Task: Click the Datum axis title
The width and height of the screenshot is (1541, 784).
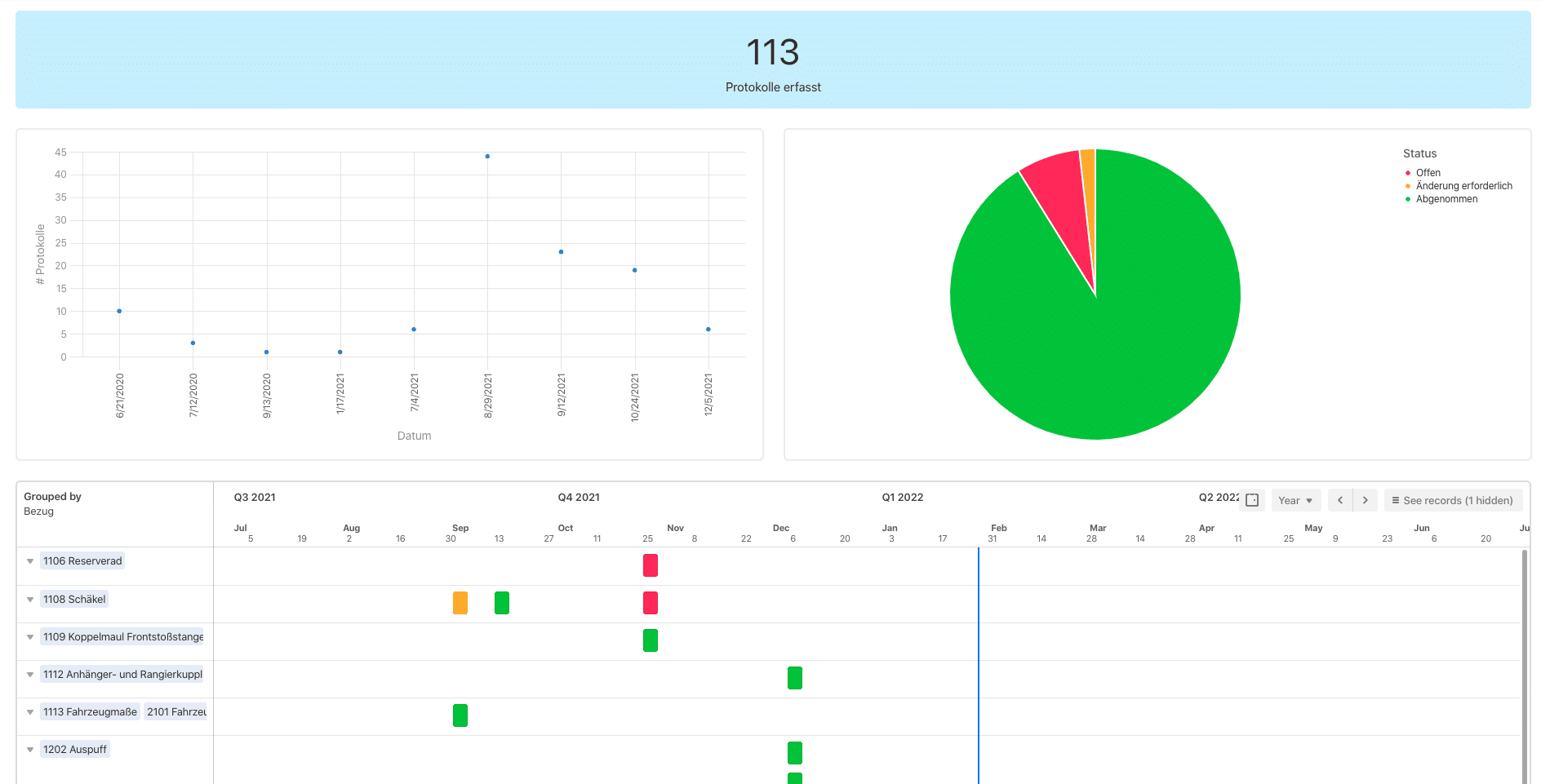Action: 414,436
